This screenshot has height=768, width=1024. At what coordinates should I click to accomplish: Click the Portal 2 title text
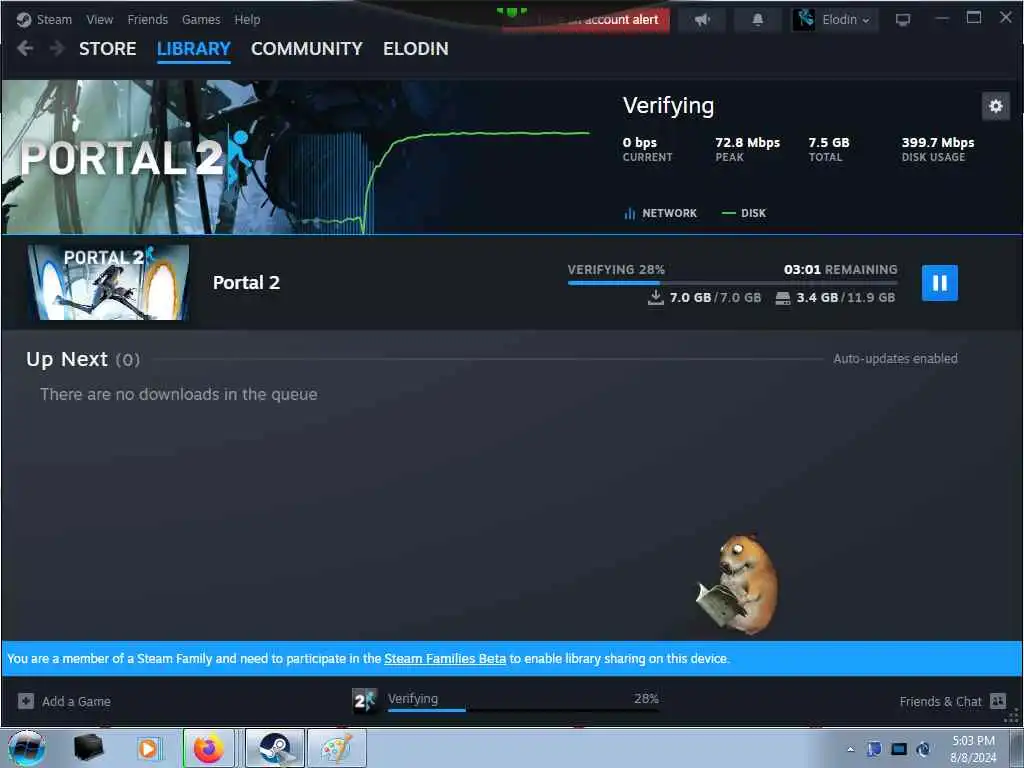(x=246, y=283)
